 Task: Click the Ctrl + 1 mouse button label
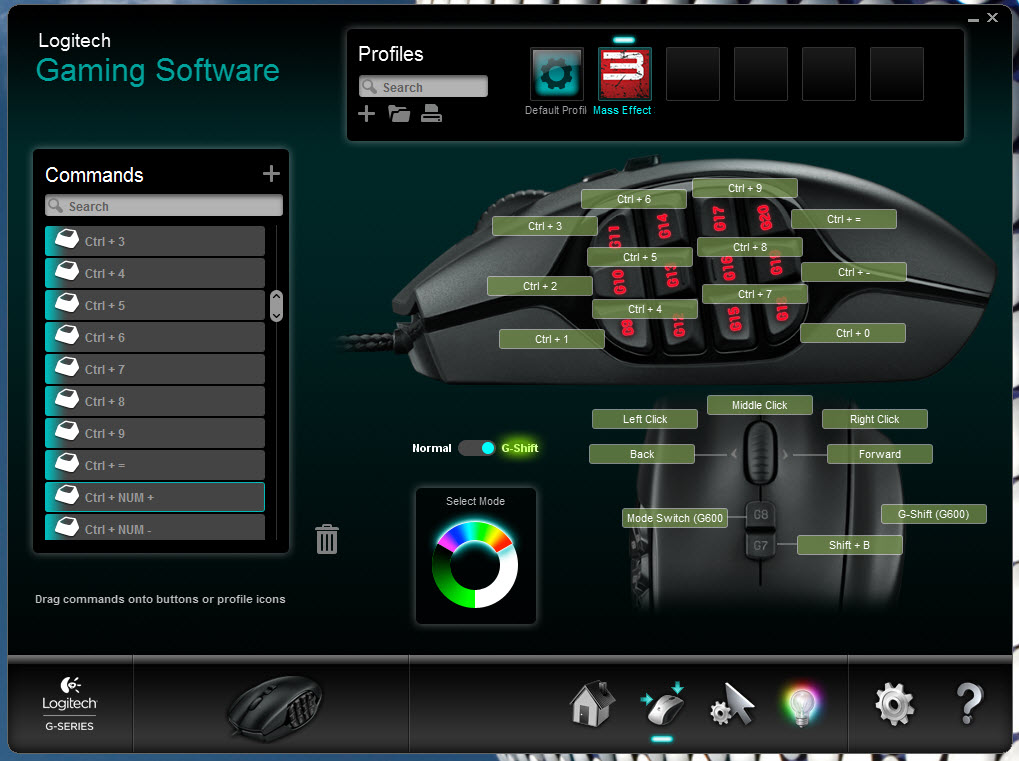coord(552,339)
